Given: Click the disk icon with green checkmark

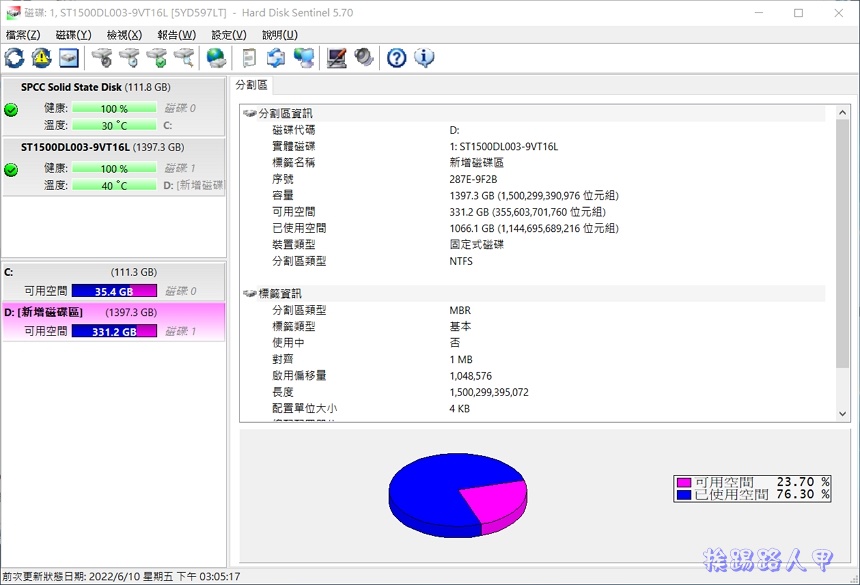Looking at the screenshot, I should coord(156,58).
